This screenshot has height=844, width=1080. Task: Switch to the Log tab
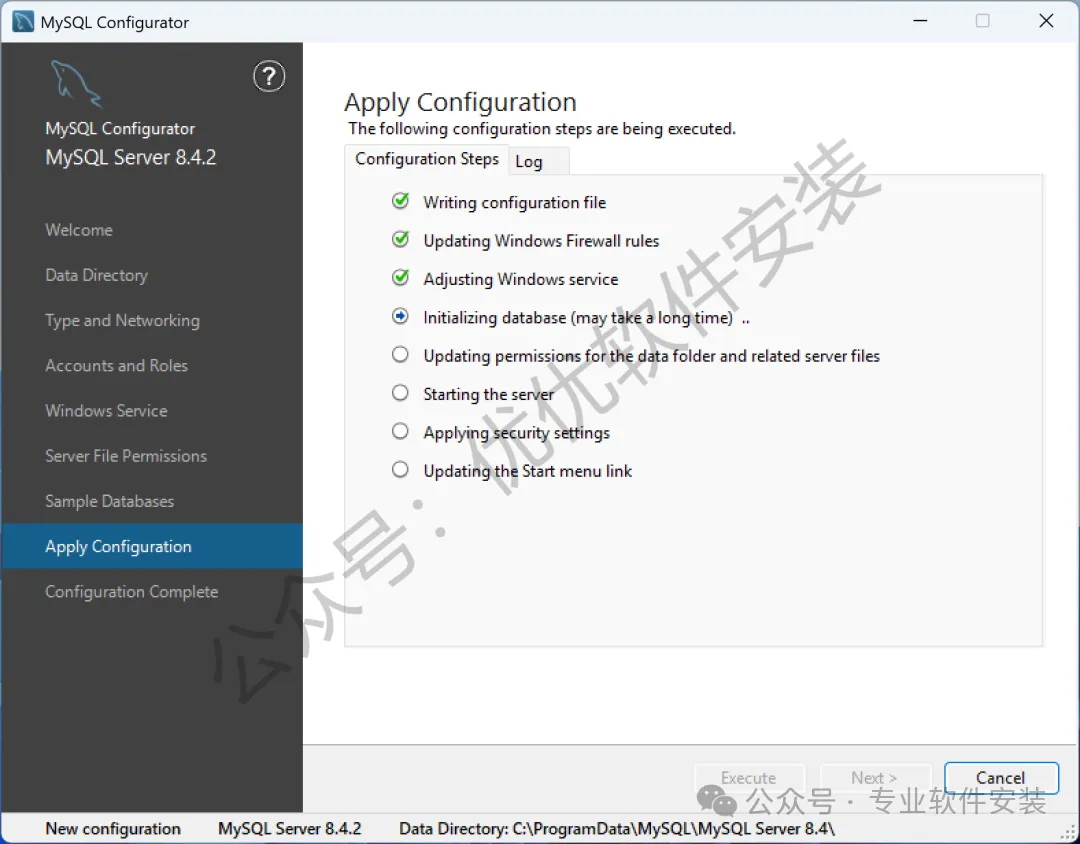coord(539,161)
